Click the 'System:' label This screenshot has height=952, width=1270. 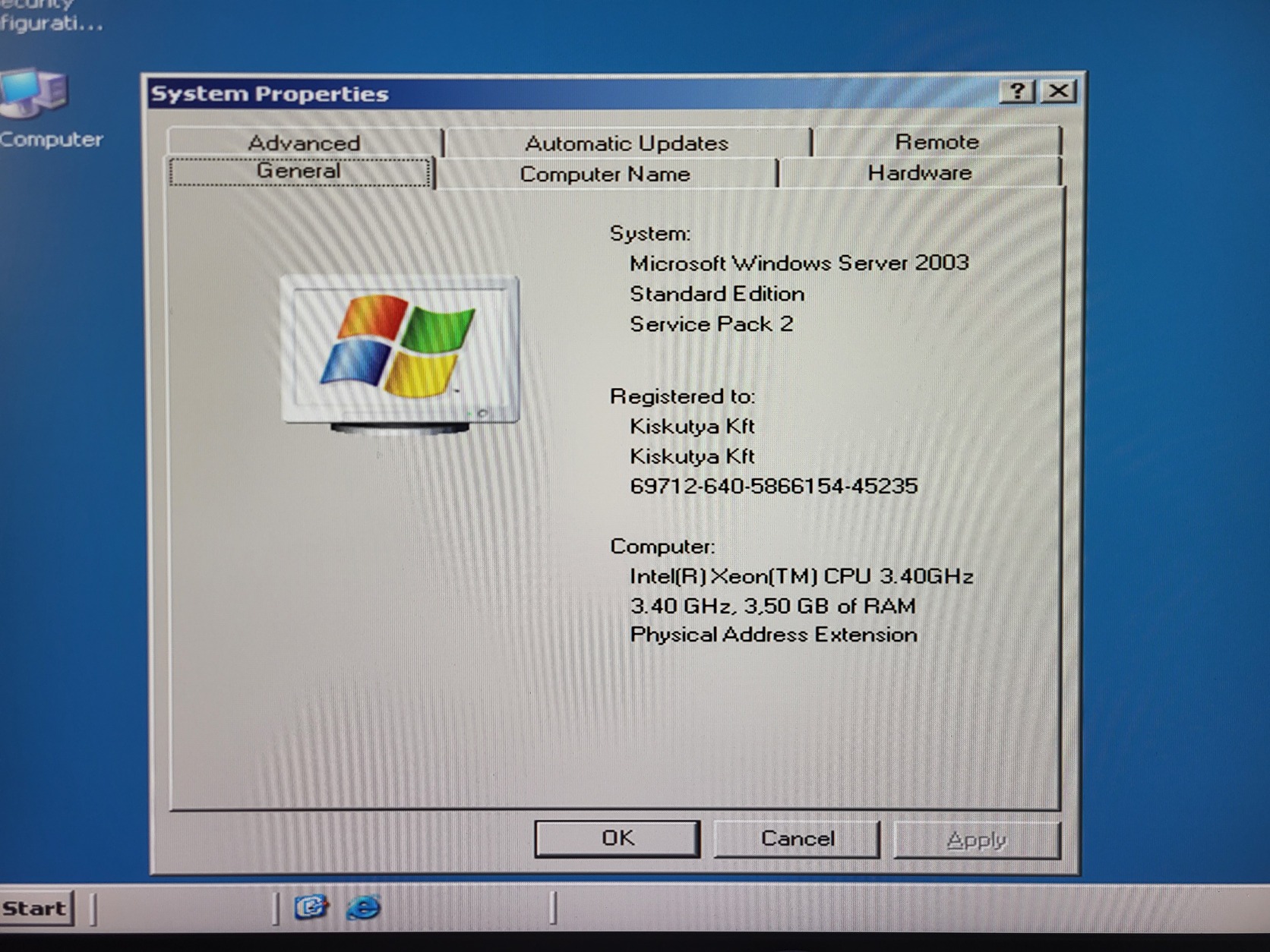point(650,233)
